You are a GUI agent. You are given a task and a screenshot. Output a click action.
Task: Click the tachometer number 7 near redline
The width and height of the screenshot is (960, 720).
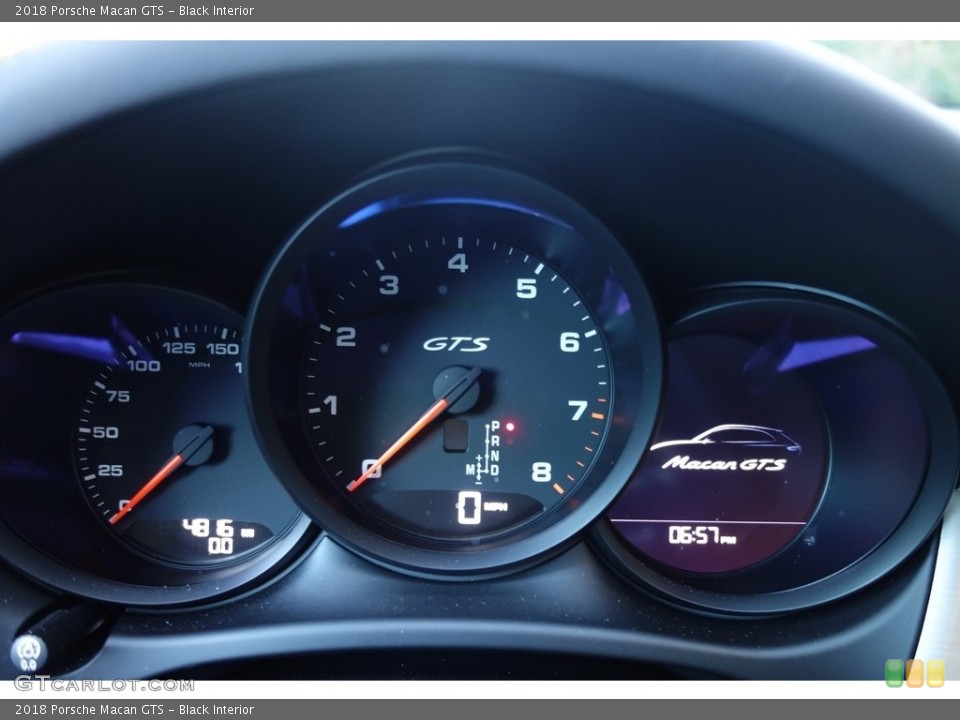[577, 410]
